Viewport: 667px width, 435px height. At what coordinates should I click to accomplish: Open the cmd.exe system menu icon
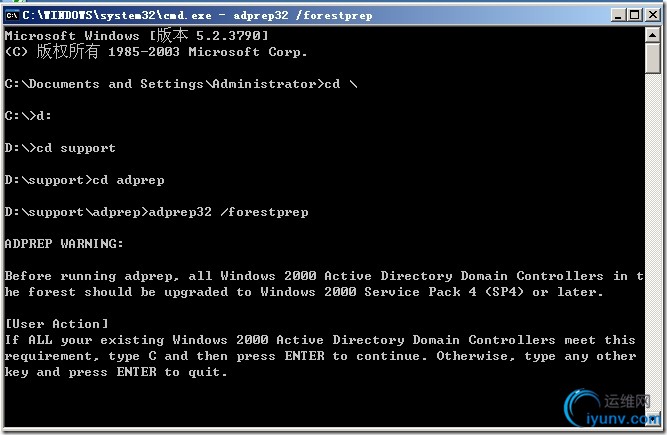point(12,16)
